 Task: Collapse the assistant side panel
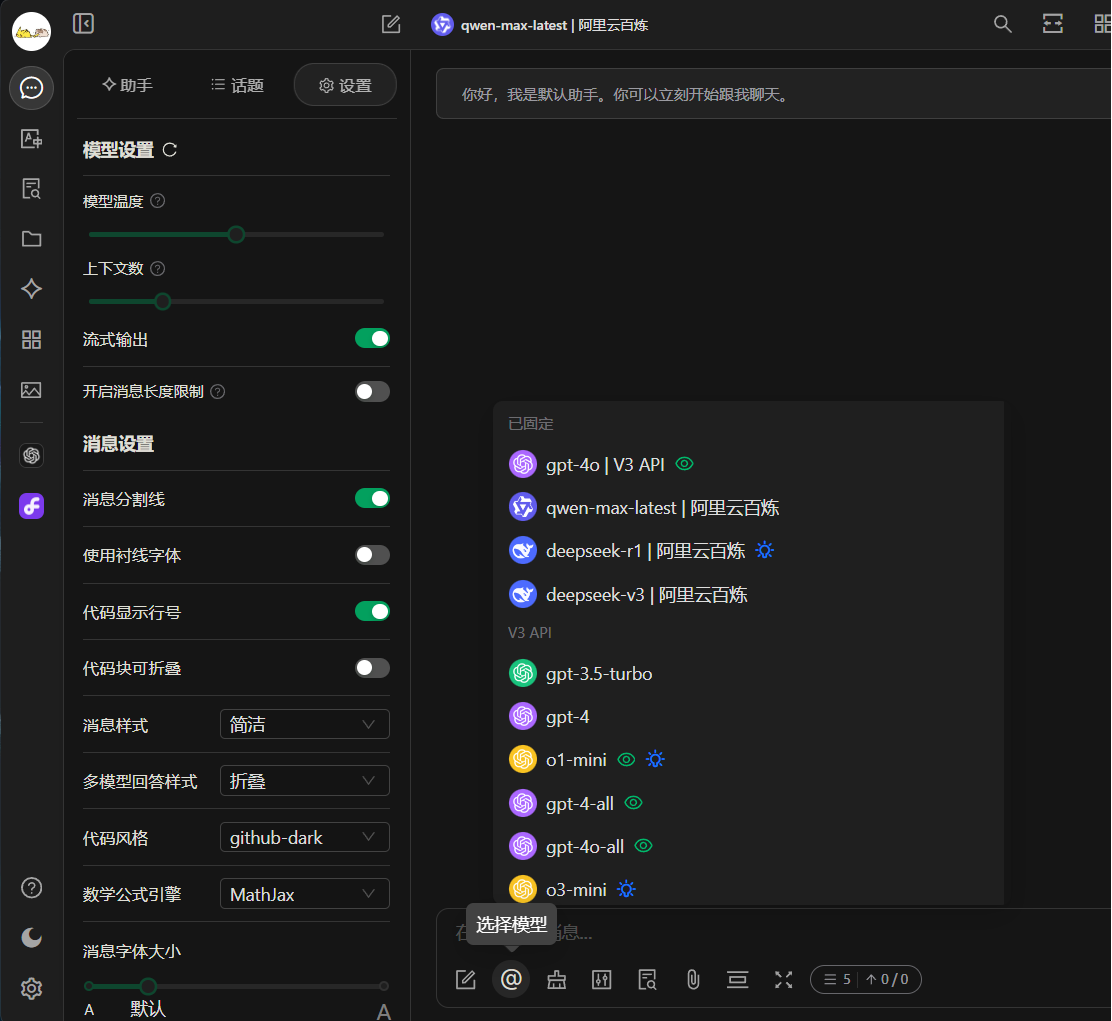point(84,24)
